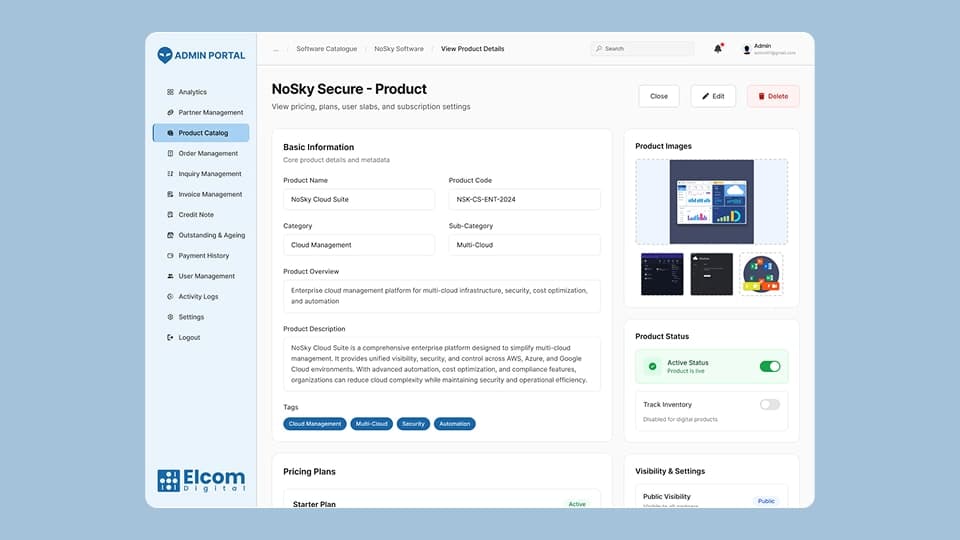Turn off the Active Status toggle
Viewport: 960px width, 540px height.
click(769, 366)
